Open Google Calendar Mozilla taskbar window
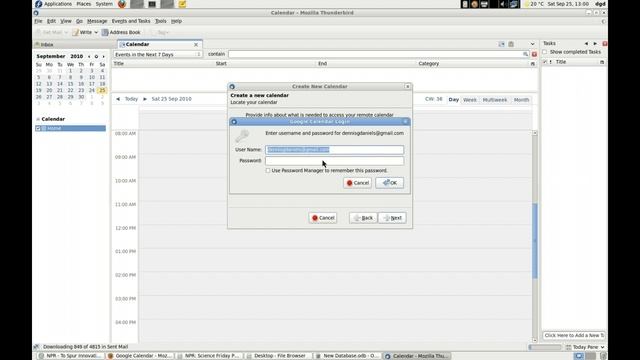 pos(140,356)
